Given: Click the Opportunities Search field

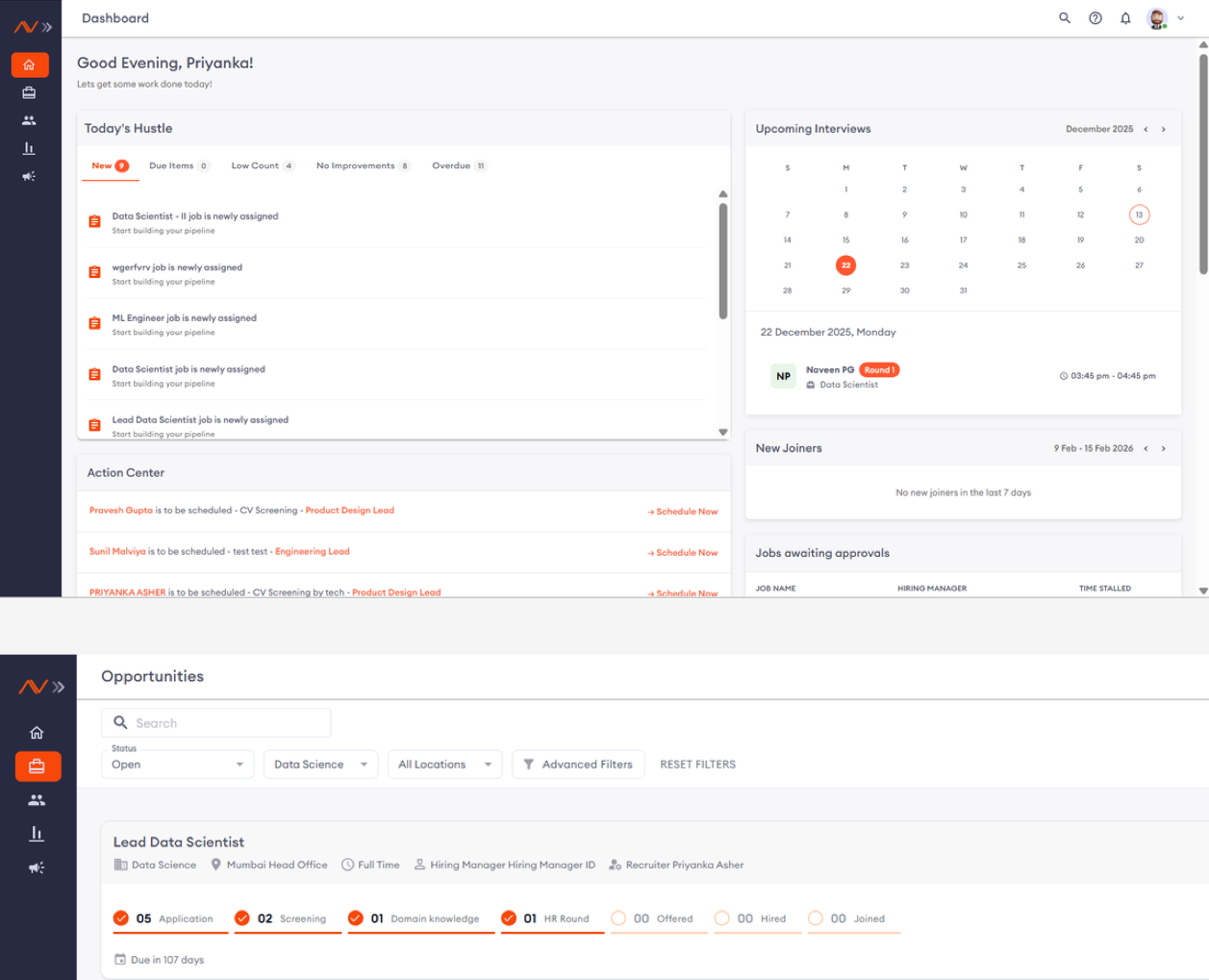Looking at the screenshot, I should [216, 723].
